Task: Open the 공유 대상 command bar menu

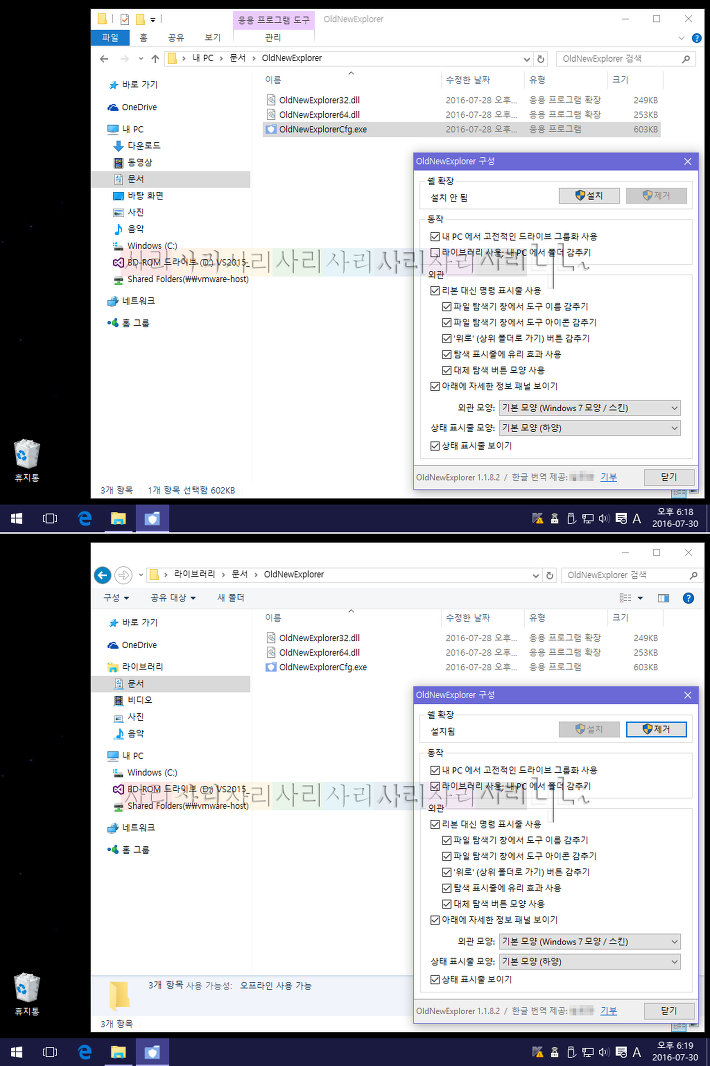Action: pos(173,598)
